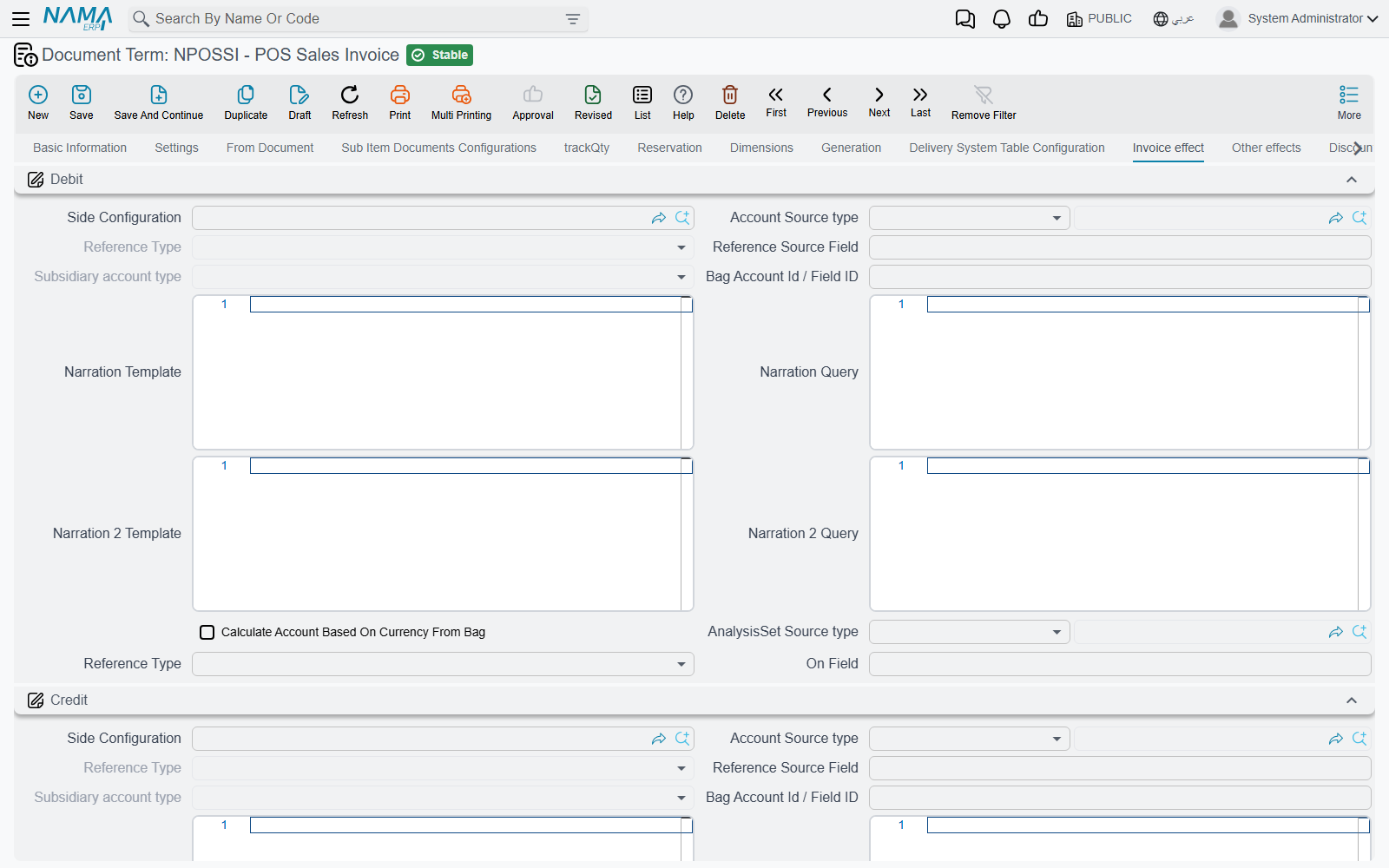Screen dimensions: 1389x868
Task: Open the hamburger main menu
Action: tap(21, 19)
